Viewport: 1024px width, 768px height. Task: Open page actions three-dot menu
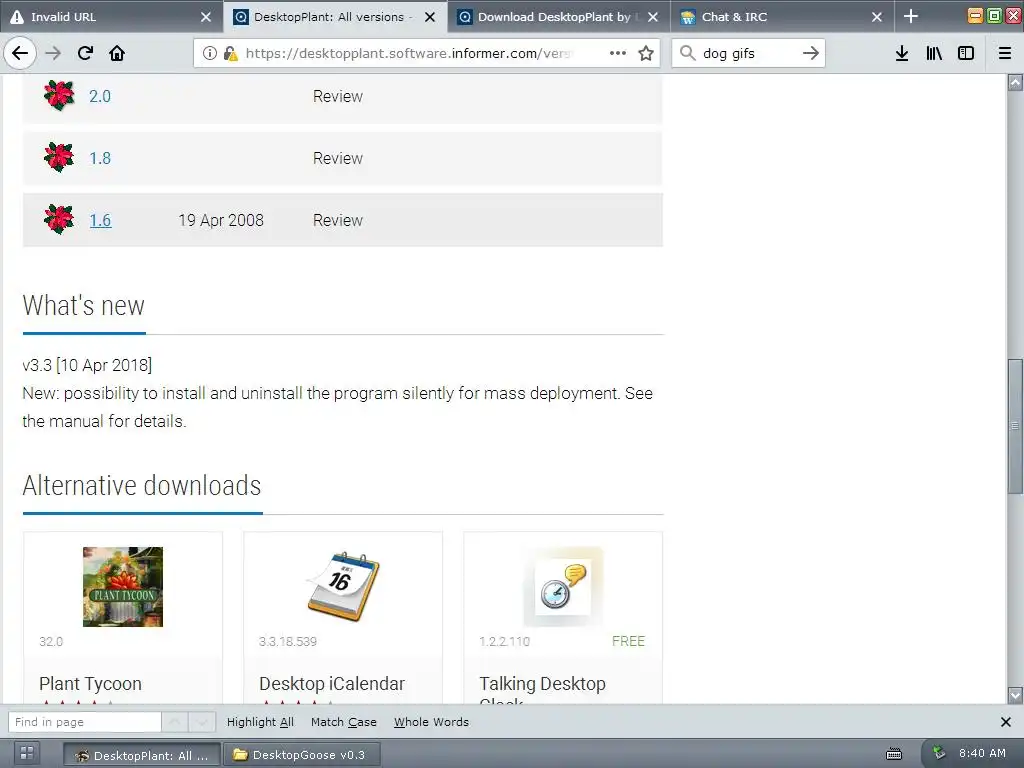click(x=617, y=53)
